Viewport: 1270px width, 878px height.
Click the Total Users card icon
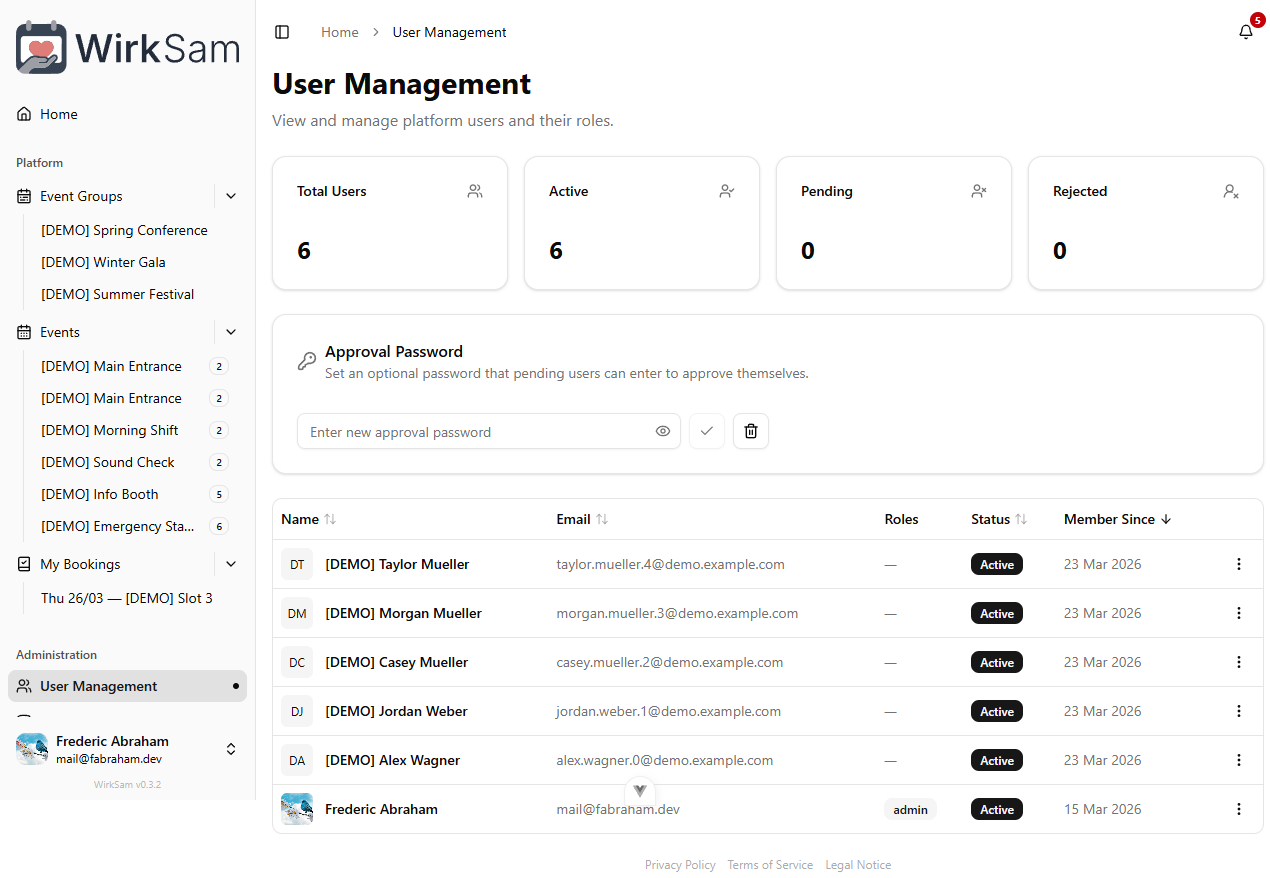point(475,191)
